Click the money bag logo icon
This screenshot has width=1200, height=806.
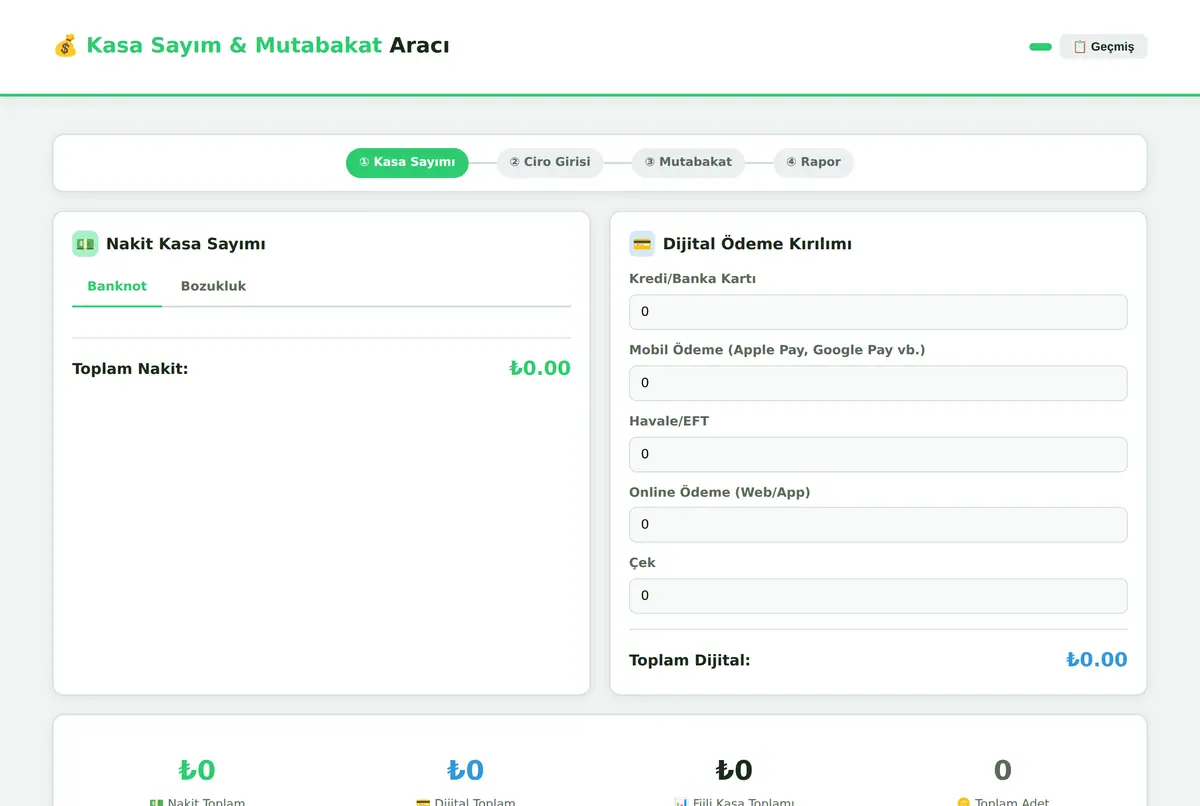(x=65, y=46)
